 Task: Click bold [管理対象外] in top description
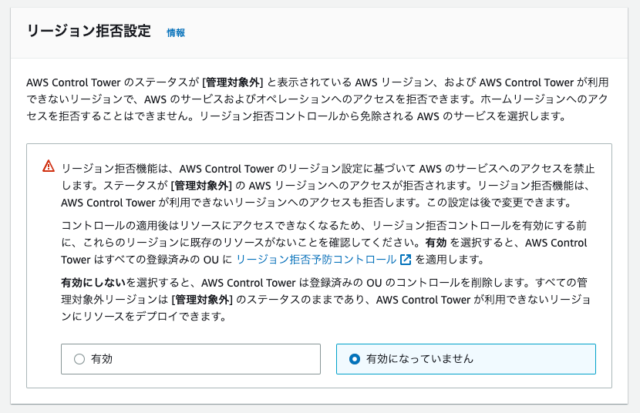pyautogui.click(x=233, y=82)
